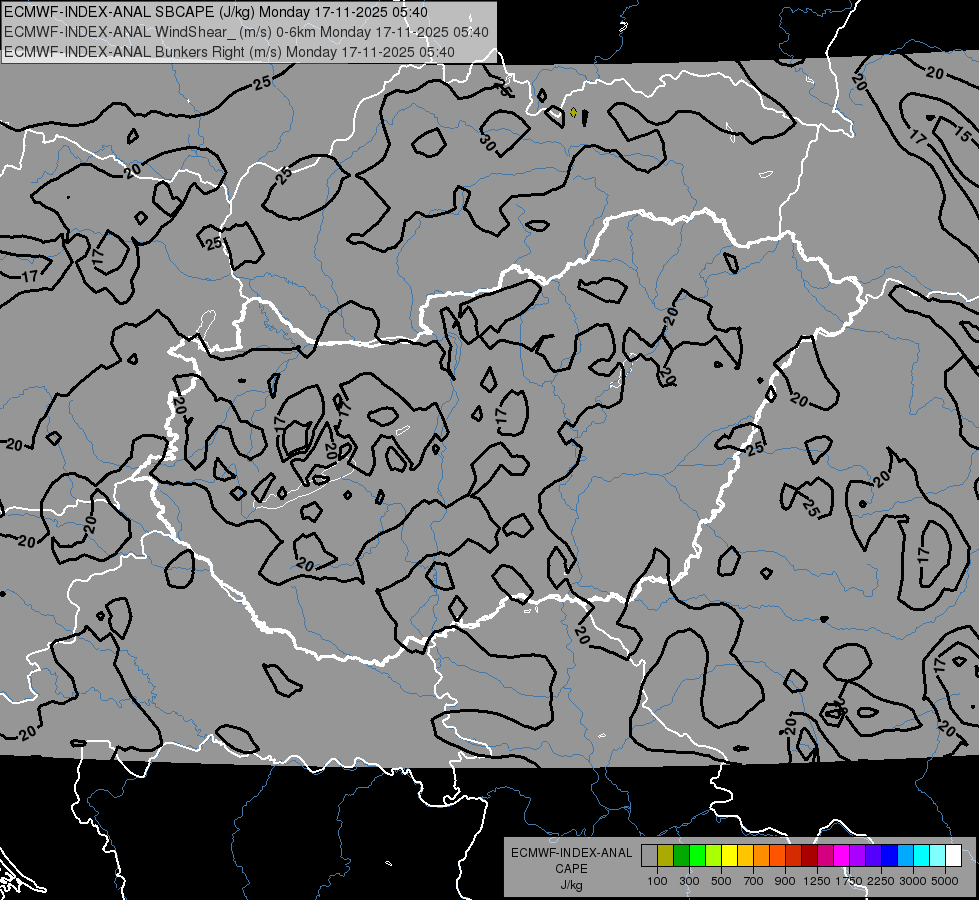Click the pure blue legend swatch

[889, 856]
